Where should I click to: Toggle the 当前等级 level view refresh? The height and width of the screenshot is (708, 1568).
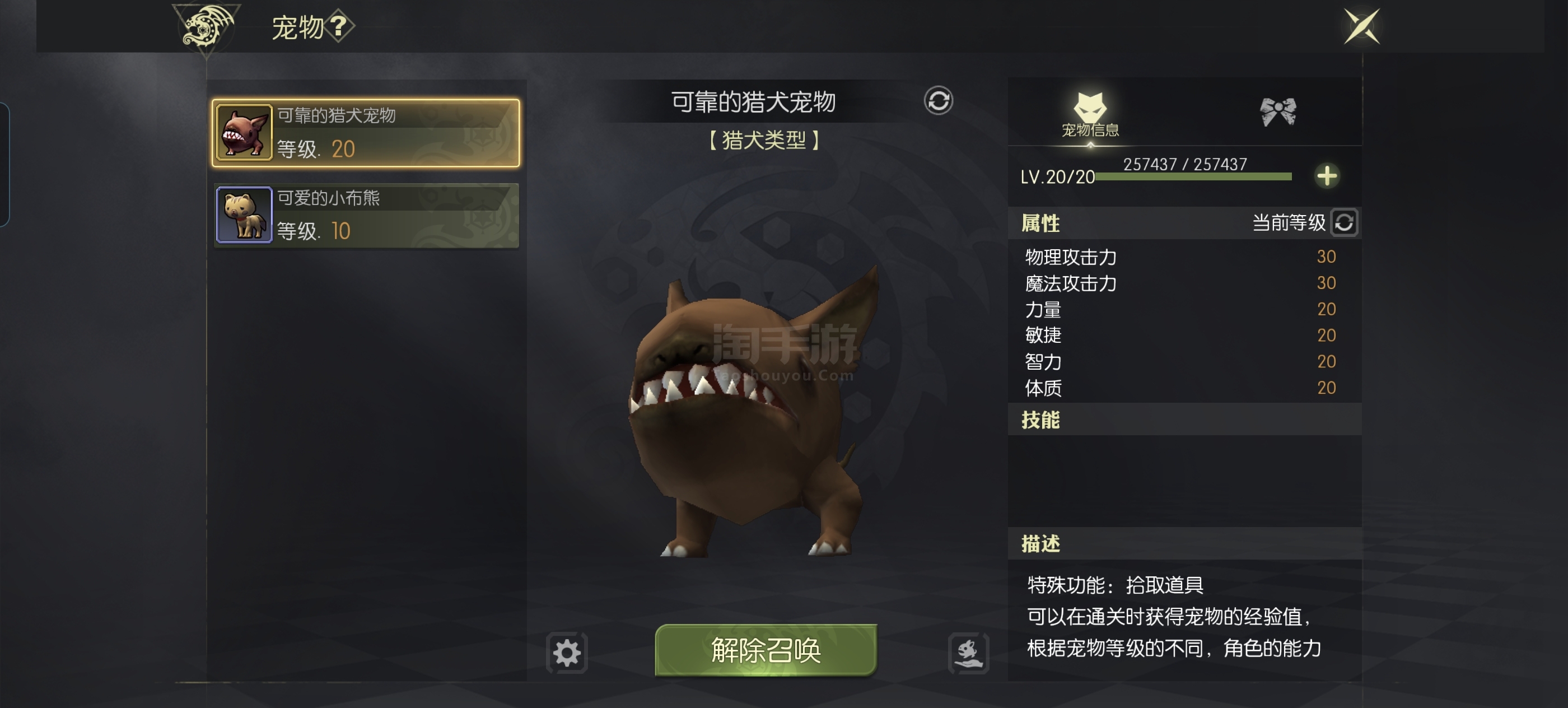pyautogui.click(x=1344, y=222)
